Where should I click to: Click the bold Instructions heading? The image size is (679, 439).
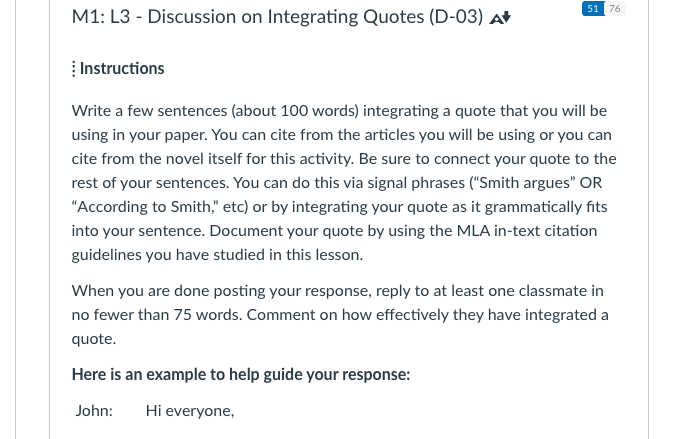[x=122, y=68]
